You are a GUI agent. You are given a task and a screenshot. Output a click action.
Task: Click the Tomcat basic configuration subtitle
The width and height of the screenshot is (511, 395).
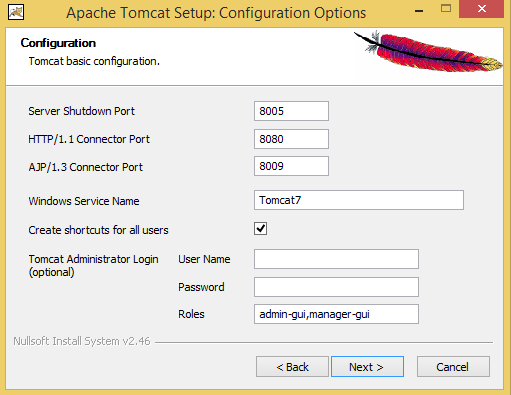coord(94,61)
